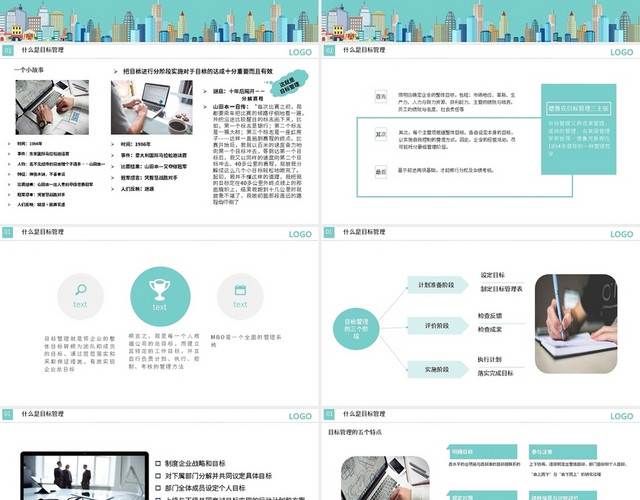
Task: Click the LOGO text on the trophy slide
Action: pyautogui.click(x=300, y=234)
